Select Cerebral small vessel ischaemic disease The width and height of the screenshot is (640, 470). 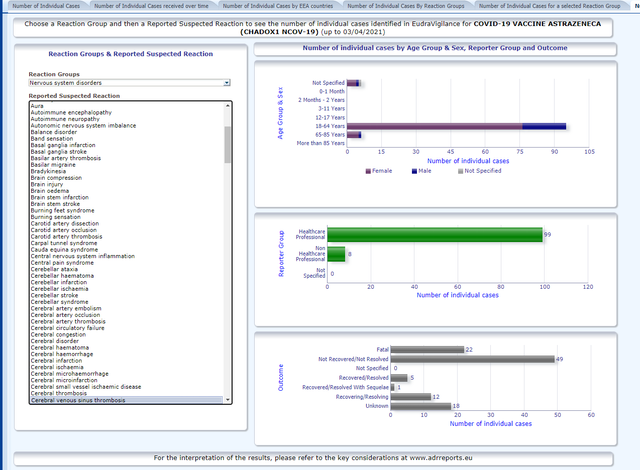click(x=86, y=386)
